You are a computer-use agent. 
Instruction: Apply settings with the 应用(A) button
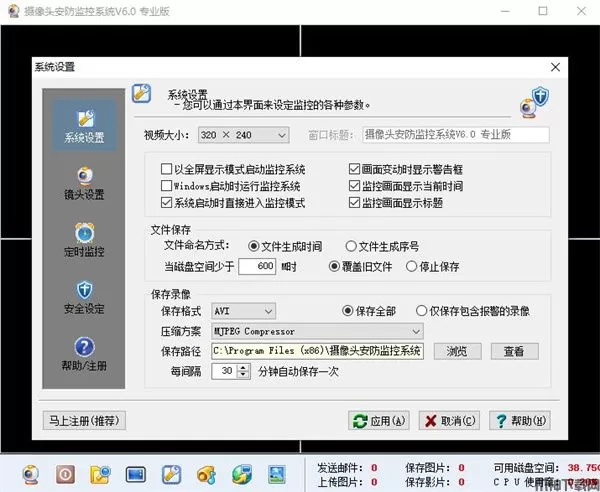coord(379,421)
